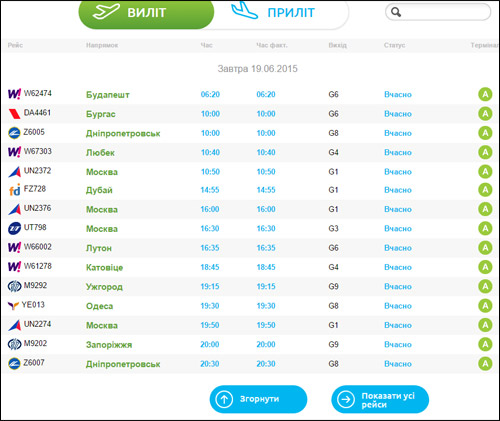Screen dimensions: 500x421
Task: Click the Вчасно status for Одеса flight
Action: tap(398, 306)
